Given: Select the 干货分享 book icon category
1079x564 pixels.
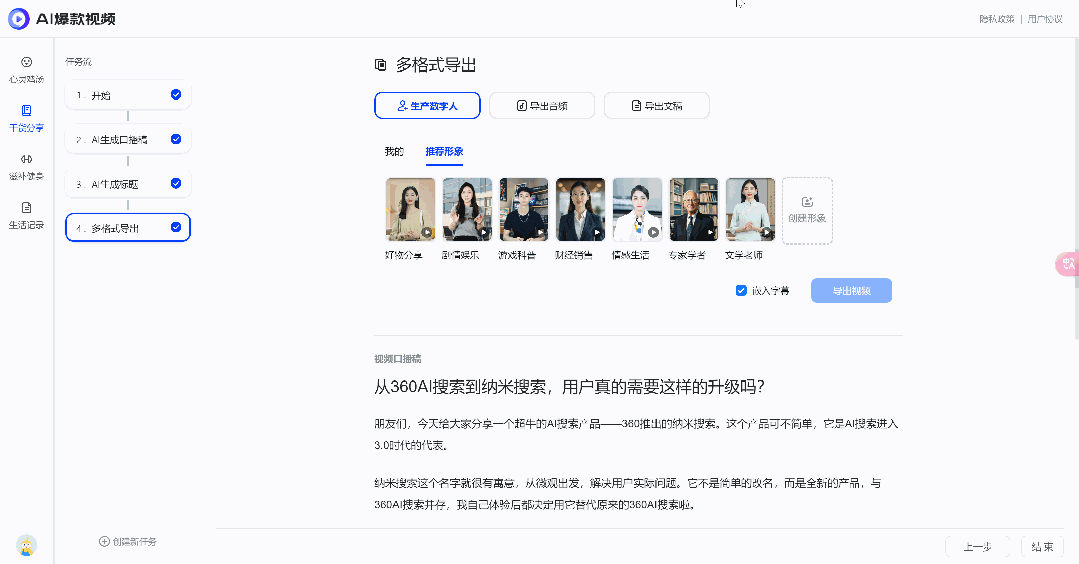Looking at the screenshot, I should (26, 118).
